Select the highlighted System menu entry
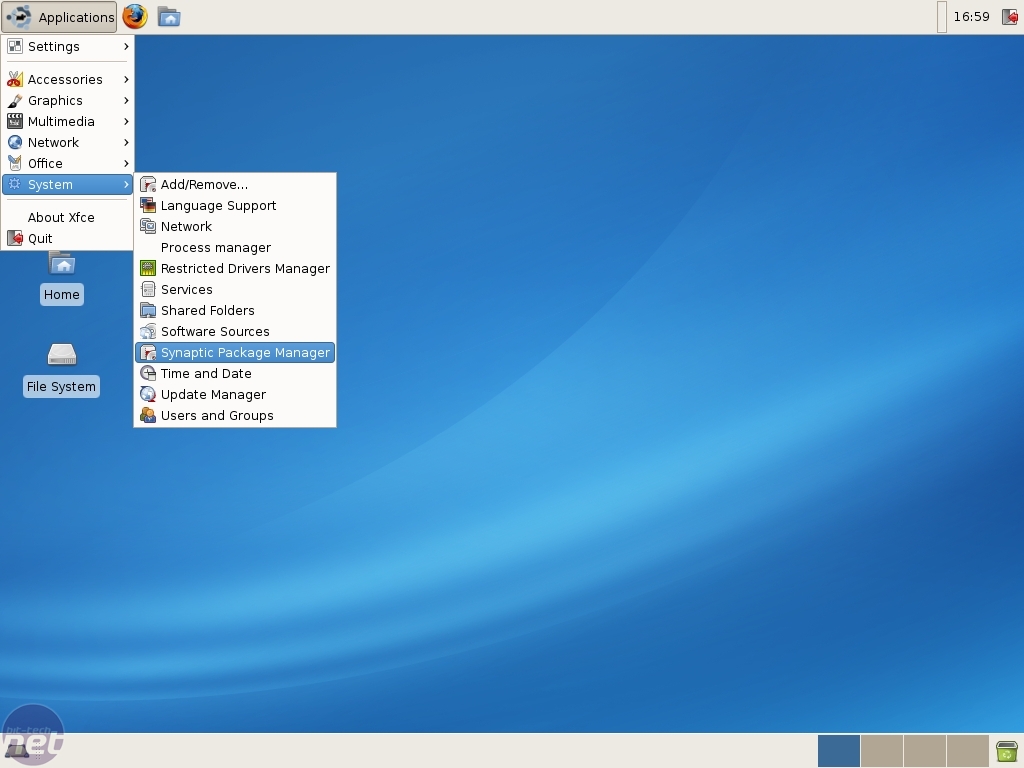The width and height of the screenshot is (1024, 768). [x=67, y=185]
